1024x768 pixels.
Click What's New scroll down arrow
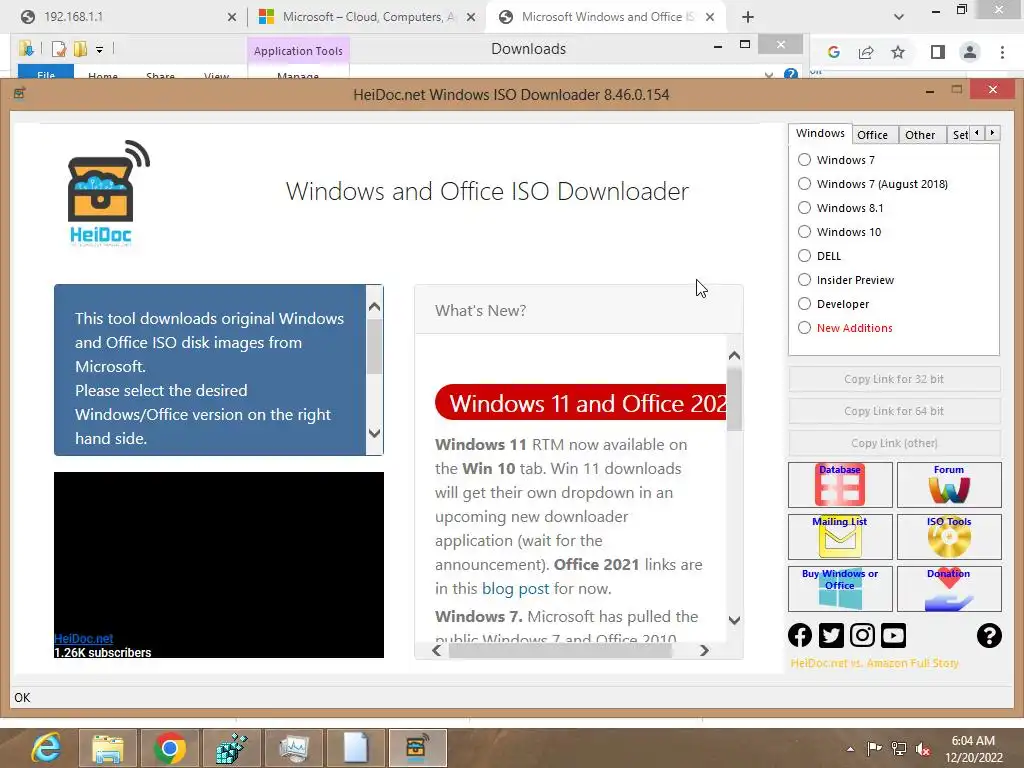pyautogui.click(x=734, y=620)
